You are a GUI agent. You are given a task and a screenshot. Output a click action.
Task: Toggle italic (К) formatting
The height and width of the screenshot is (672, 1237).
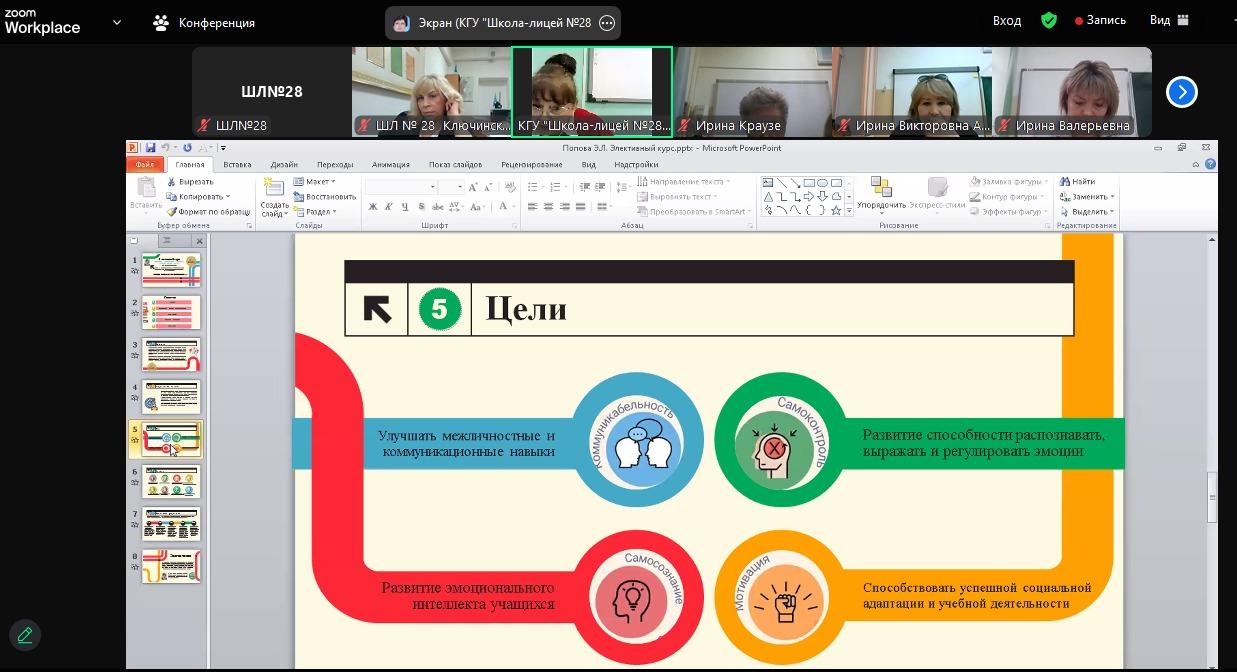click(389, 207)
